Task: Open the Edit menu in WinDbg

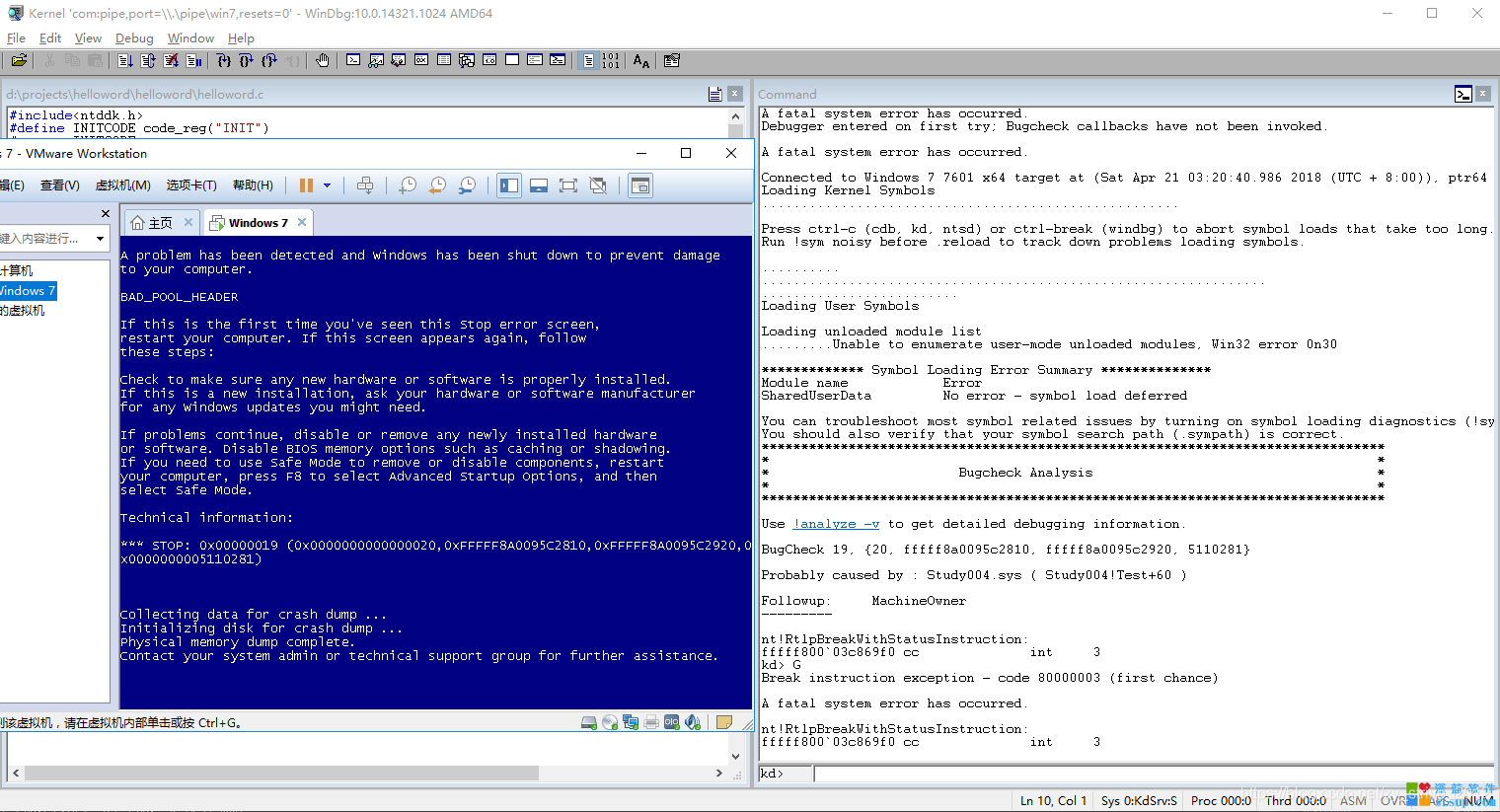Action: [x=50, y=38]
